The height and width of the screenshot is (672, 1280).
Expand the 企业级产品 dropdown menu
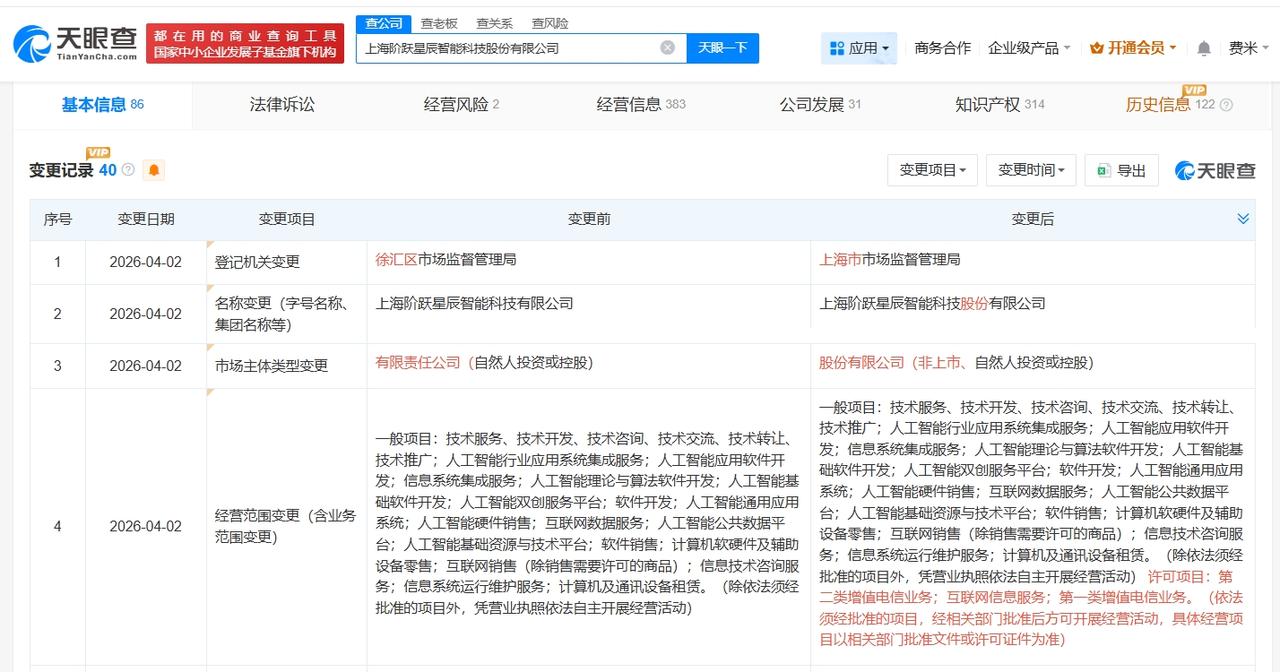[1025, 47]
